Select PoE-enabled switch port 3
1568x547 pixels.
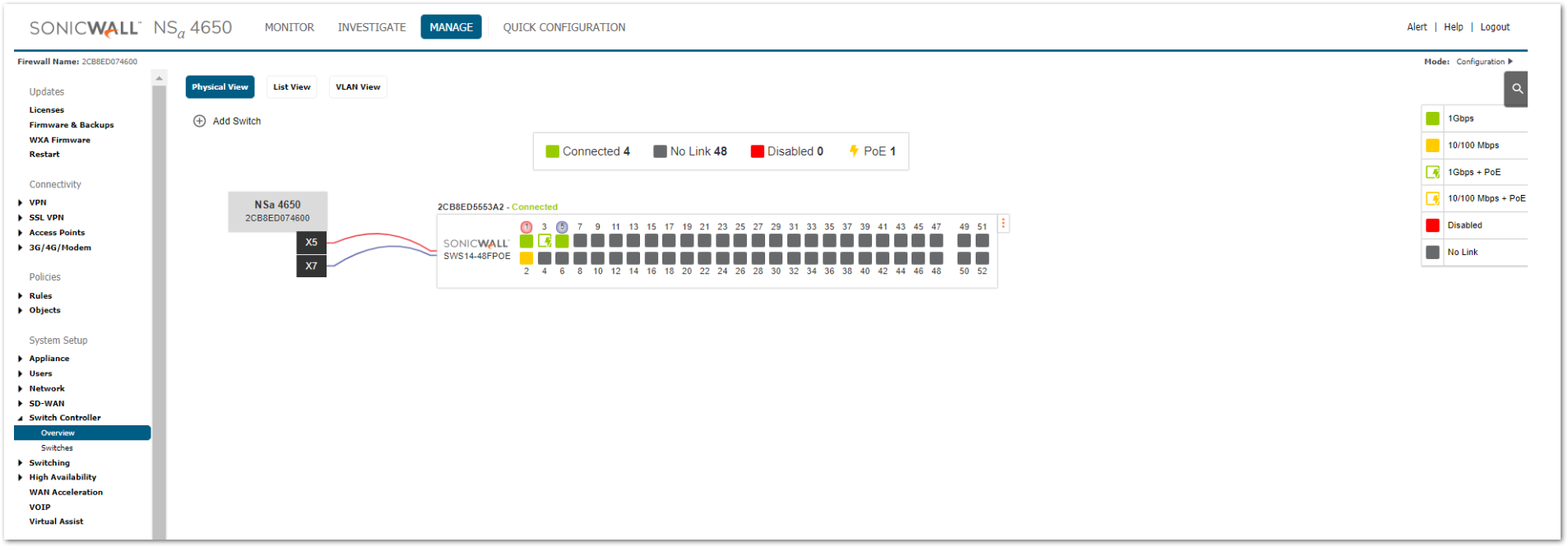coord(545,241)
